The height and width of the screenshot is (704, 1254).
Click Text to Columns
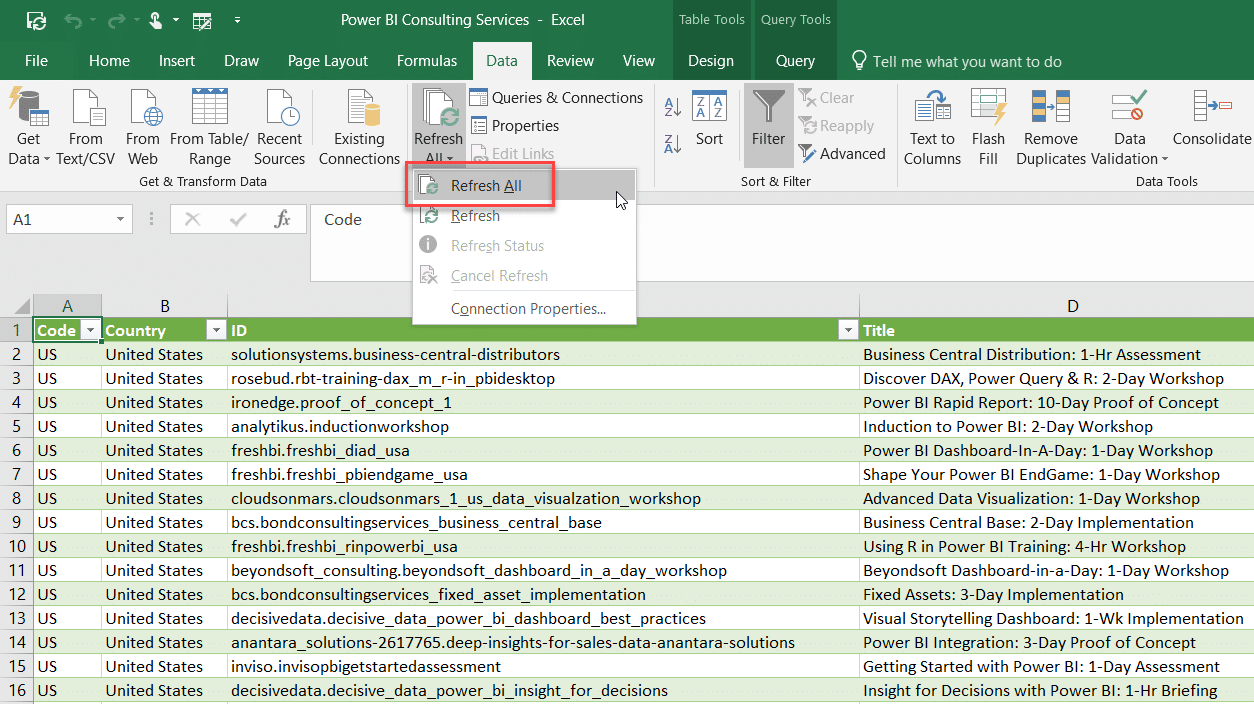point(932,127)
